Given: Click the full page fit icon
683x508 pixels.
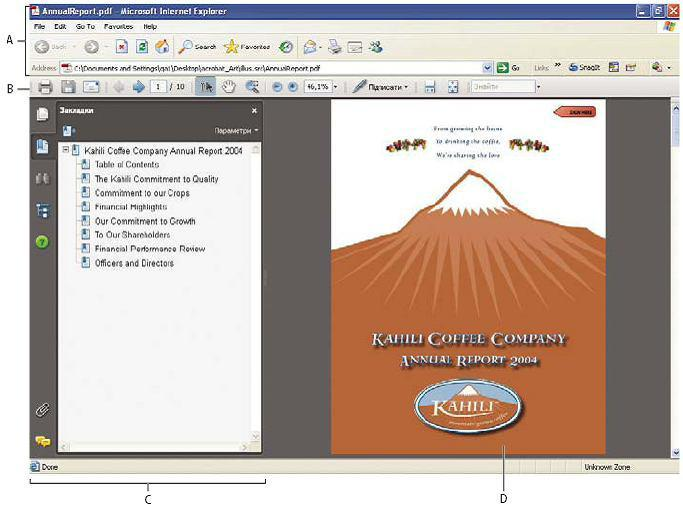Looking at the screenshot, I should [x=453, y=87].
